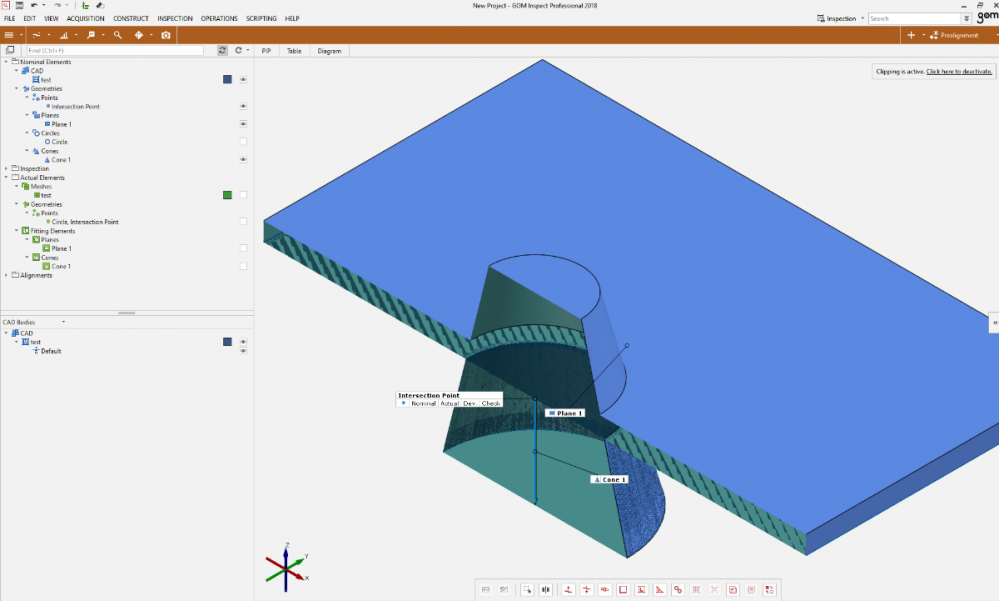Switch to the Diagram tab
999x601 pixels.
pyautogui.click(x=329, y=50)
